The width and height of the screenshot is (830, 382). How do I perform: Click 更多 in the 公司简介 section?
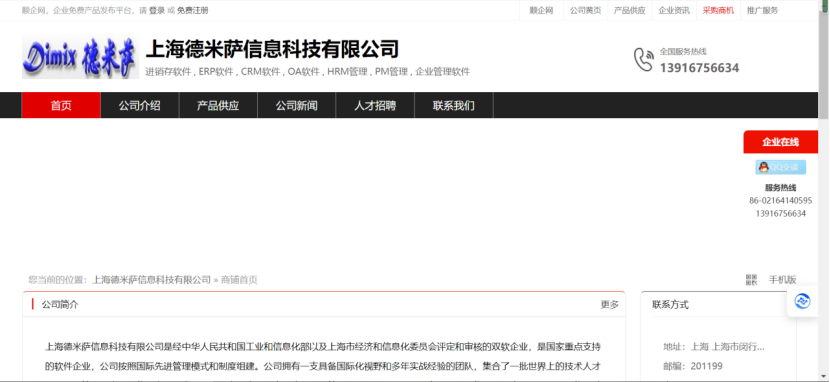[x=609, y=305]
